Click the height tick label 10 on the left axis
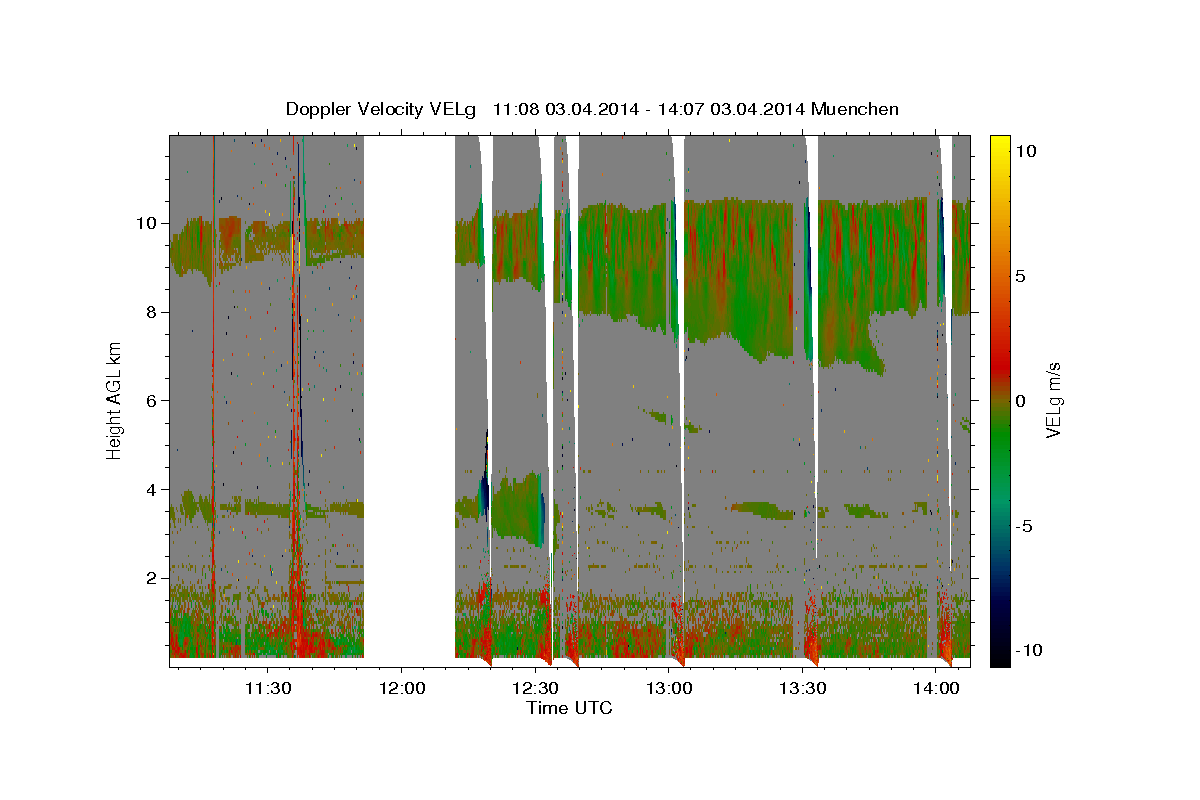Screen dimensions: 1200x800 click(x=149, y=222)
